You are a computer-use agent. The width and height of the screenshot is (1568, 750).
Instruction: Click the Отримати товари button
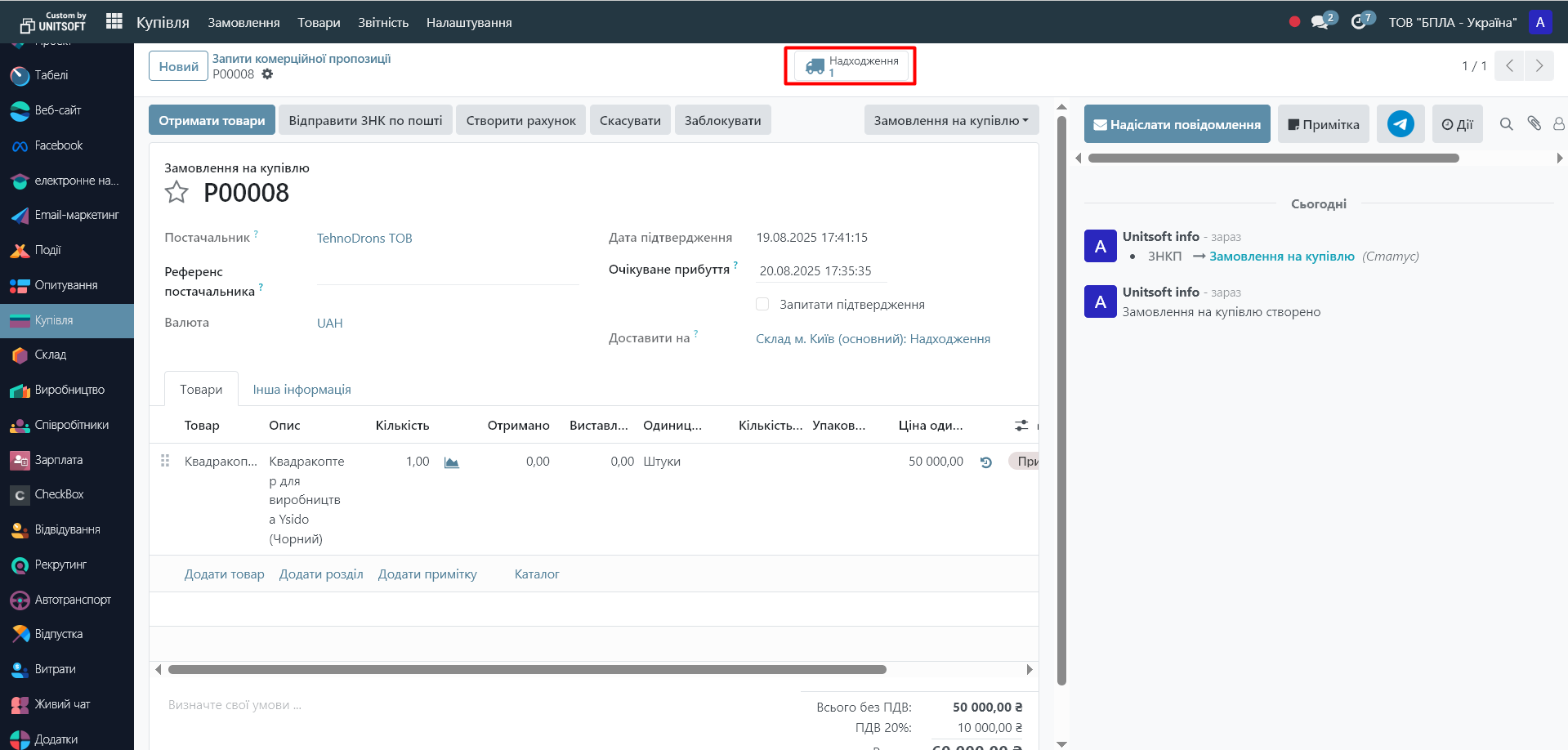click(212, 120)
